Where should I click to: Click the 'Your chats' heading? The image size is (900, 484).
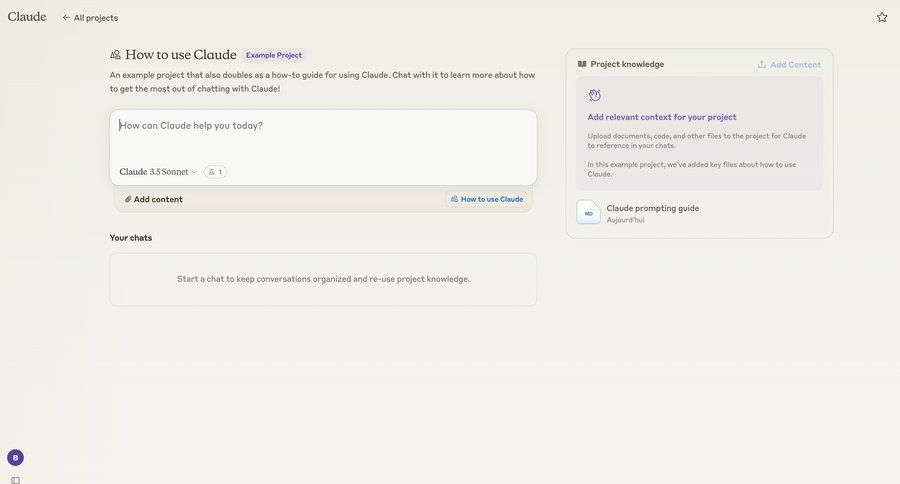point(131,238)
